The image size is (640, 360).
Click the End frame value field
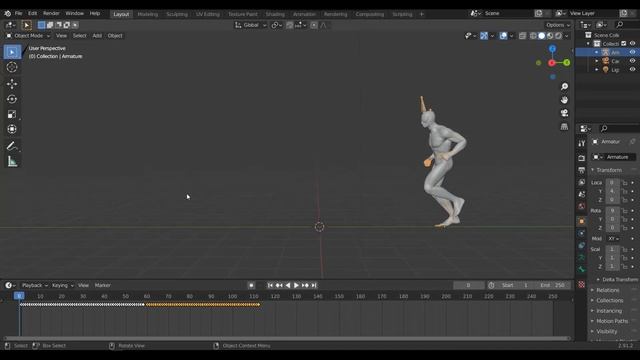click(x=553, y=285)
